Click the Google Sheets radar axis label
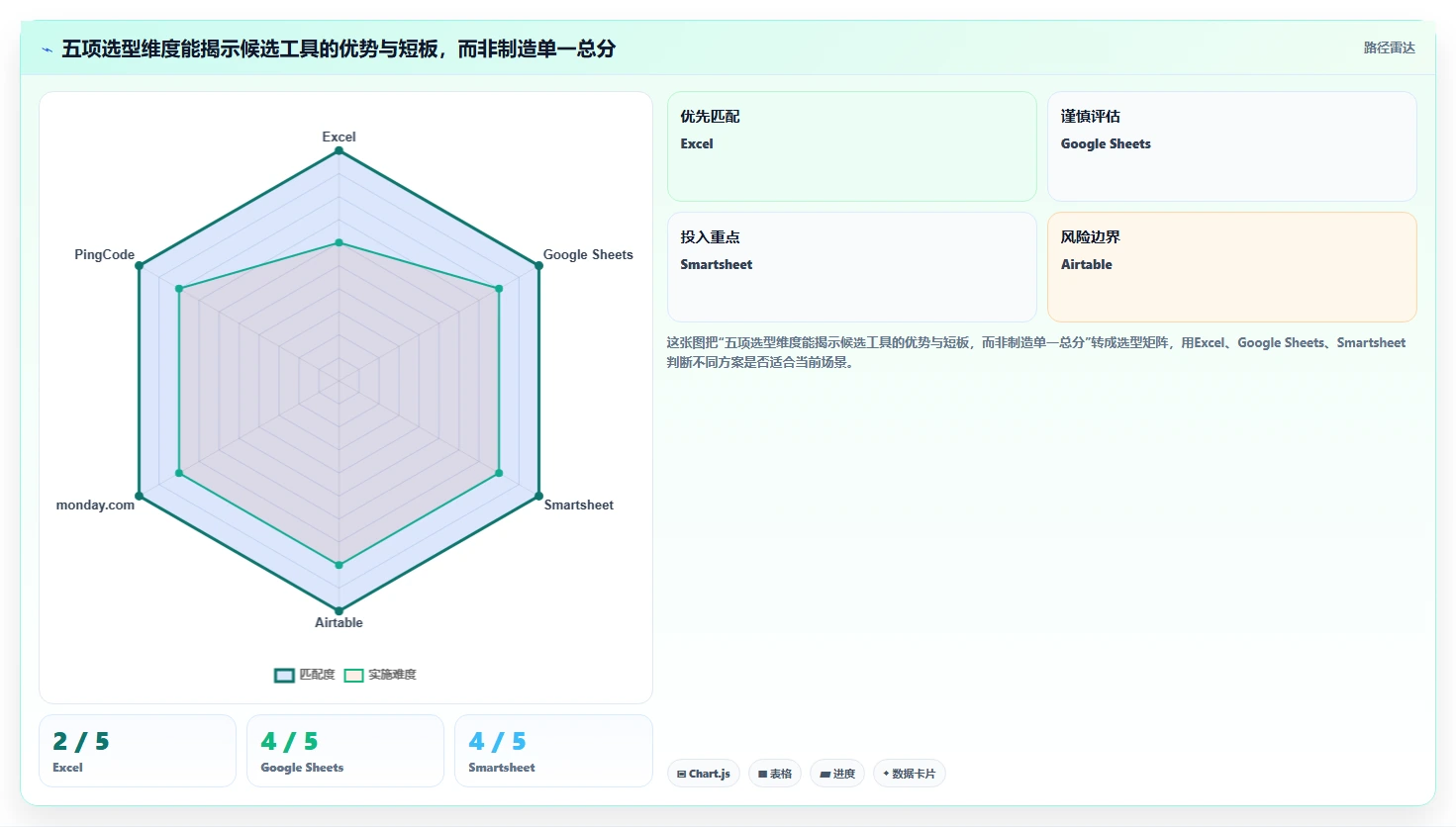The height and width of the screenshot is (827, 1456). [x=588, y=254]
